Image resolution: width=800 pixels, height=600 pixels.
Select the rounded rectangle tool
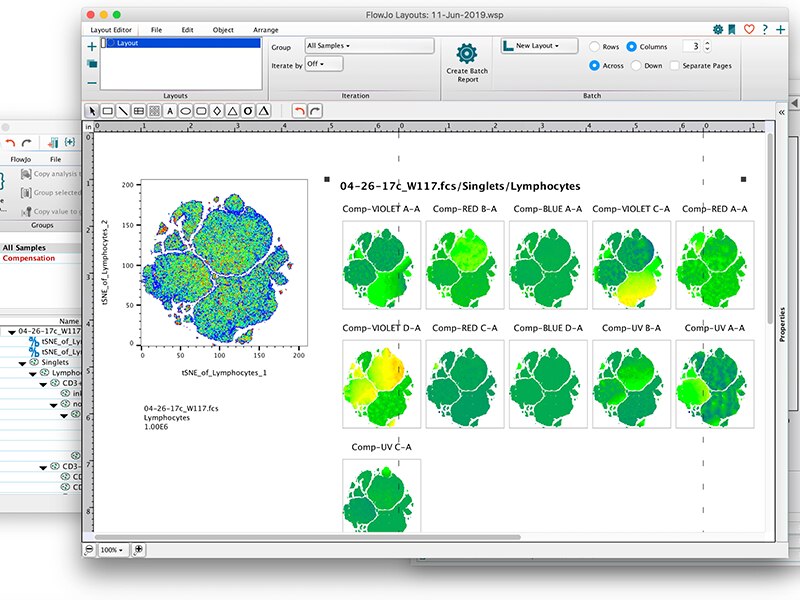coord(202,111)
